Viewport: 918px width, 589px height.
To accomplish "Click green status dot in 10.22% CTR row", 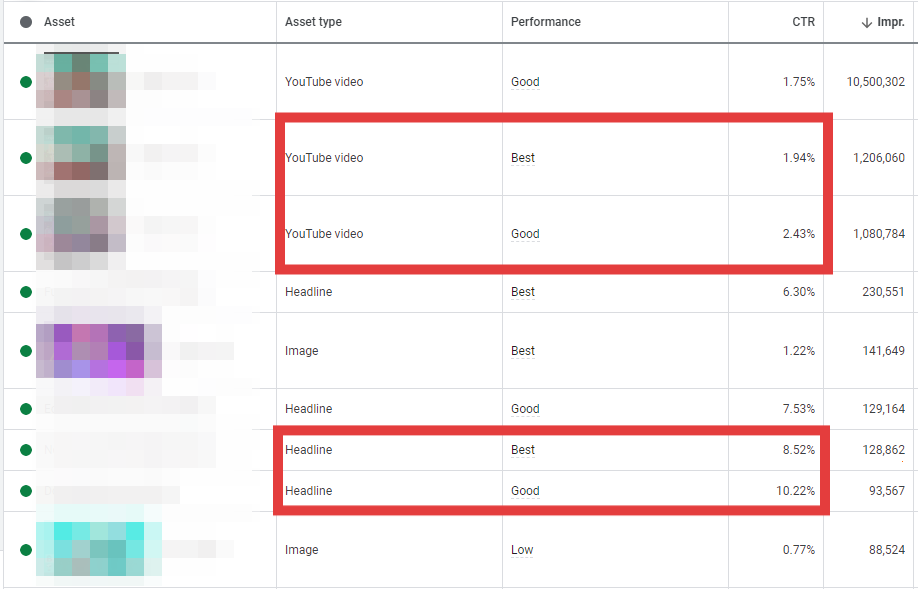I will point(26,491).
